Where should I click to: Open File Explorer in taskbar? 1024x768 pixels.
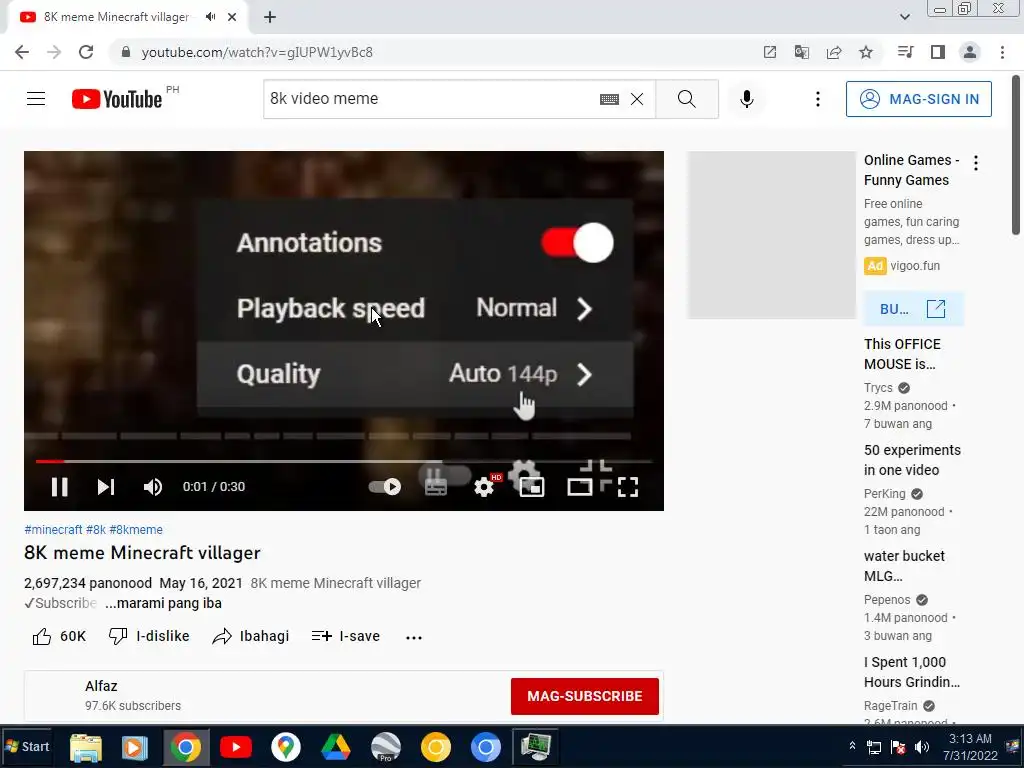click(x=86, y=747)
